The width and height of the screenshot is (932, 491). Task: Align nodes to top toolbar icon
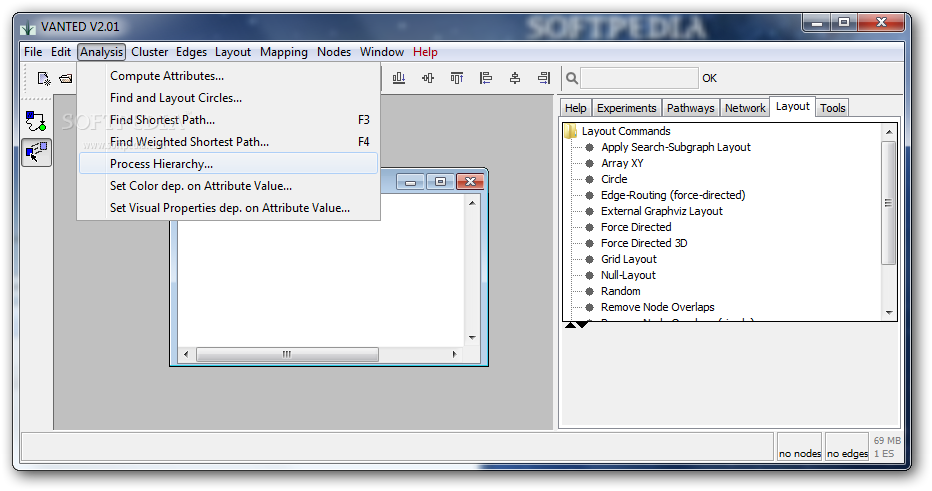456,78
